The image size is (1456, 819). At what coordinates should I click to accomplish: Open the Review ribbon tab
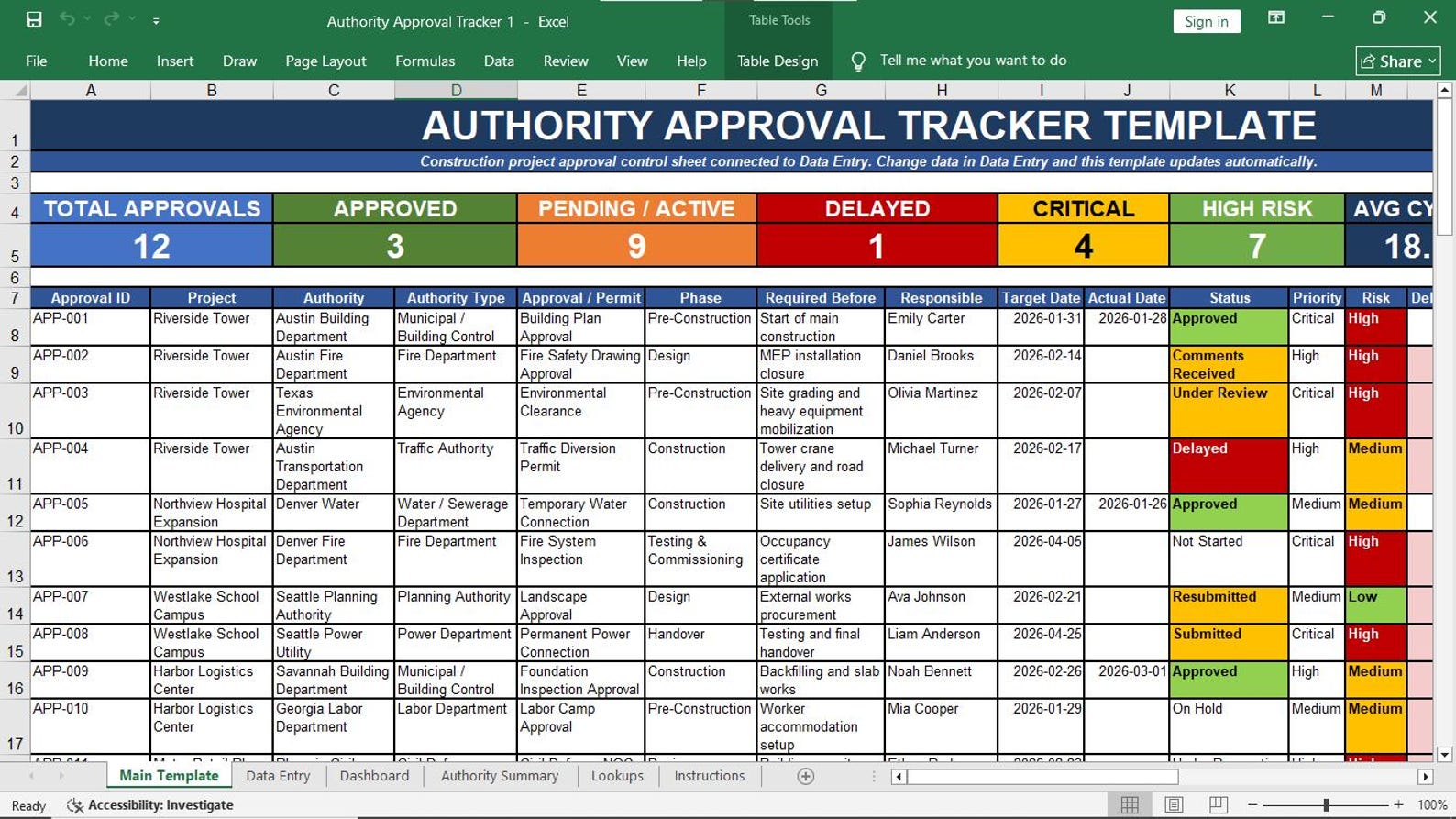tap(566, 61)
